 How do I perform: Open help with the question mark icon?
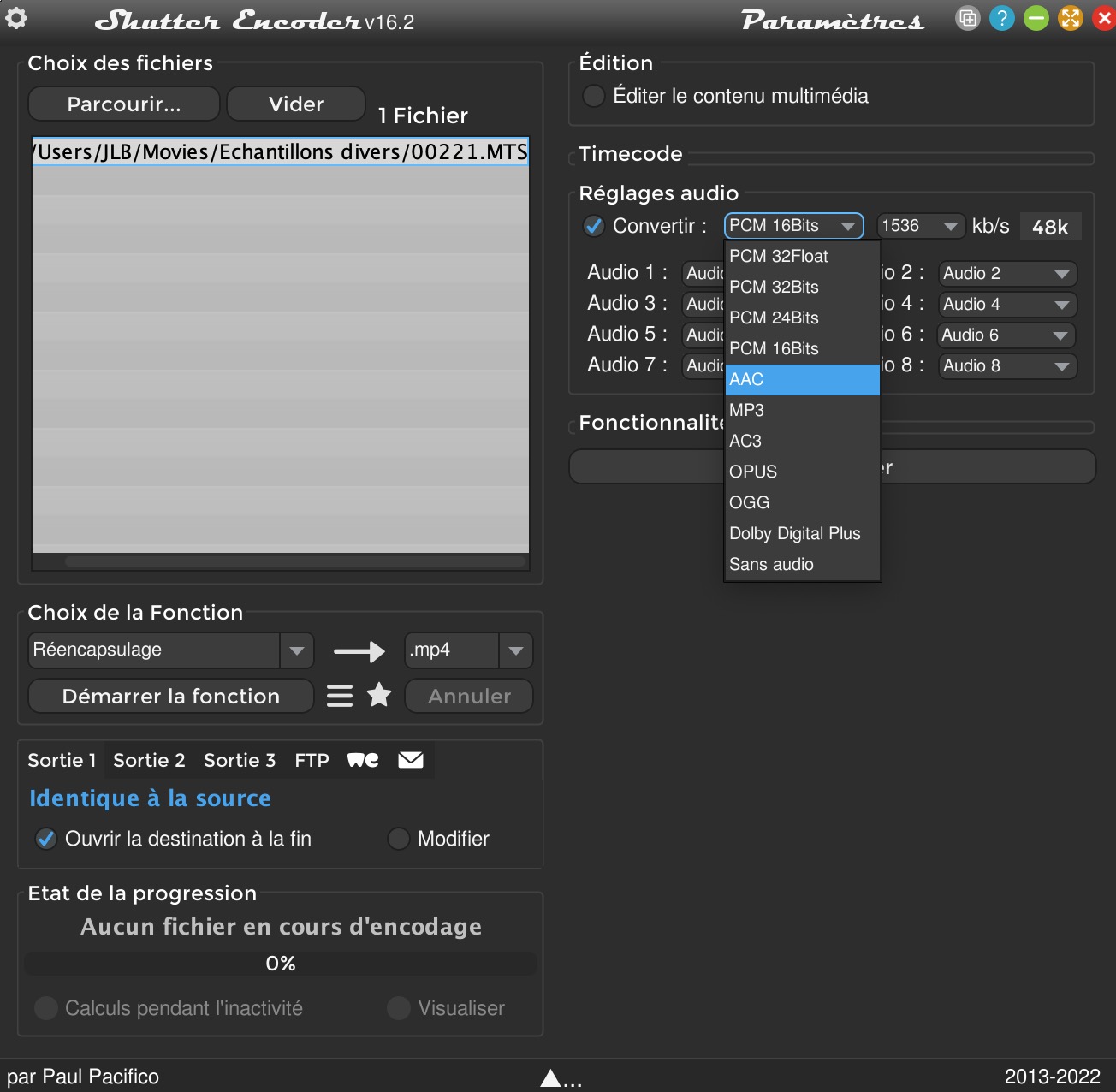click(x=1001, y=18)
